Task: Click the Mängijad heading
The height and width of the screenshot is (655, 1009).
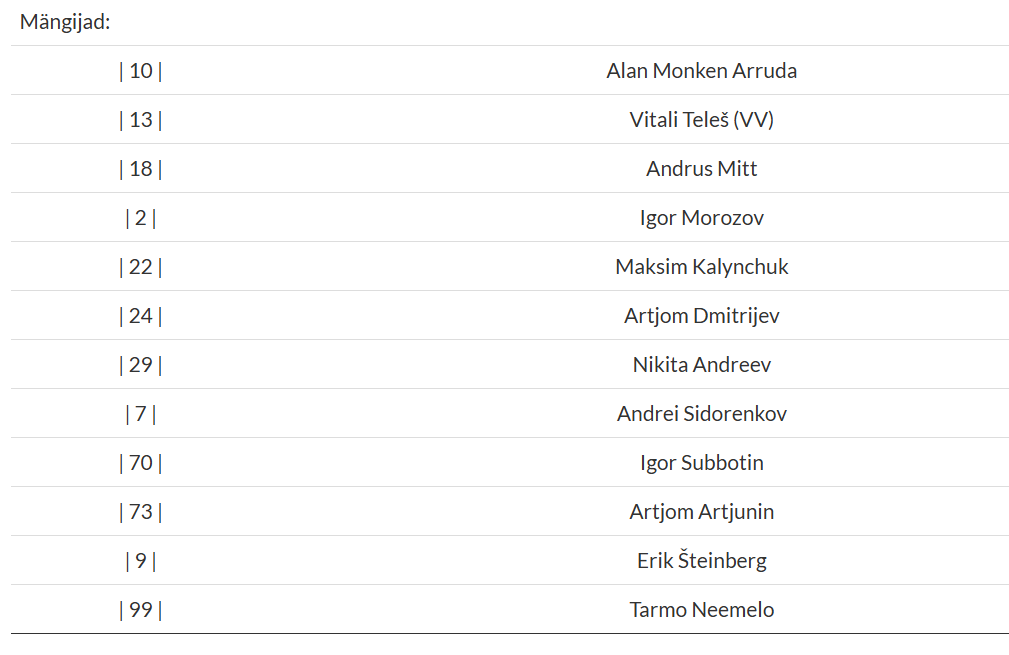Action: [65, 22]
